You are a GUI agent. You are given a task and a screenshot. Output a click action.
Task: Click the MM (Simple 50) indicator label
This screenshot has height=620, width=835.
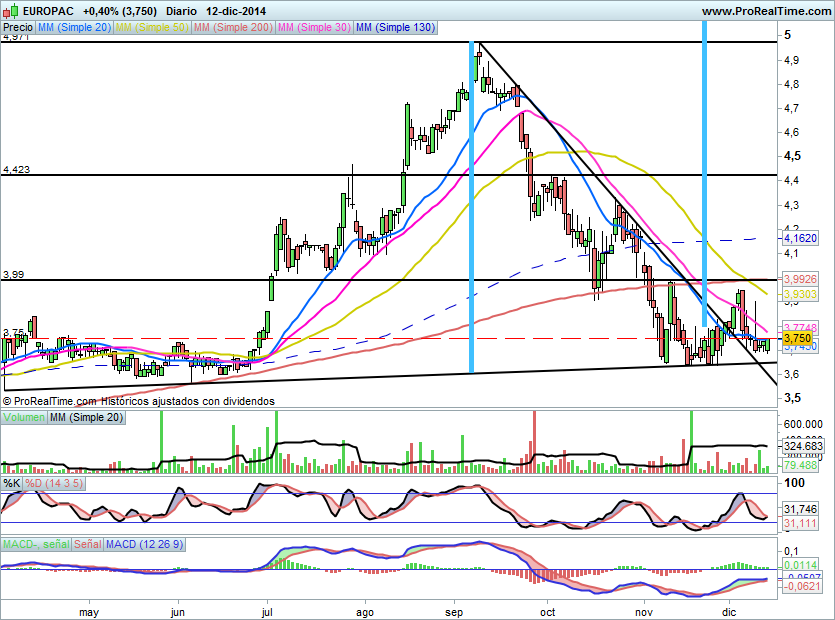click(151, 28)
